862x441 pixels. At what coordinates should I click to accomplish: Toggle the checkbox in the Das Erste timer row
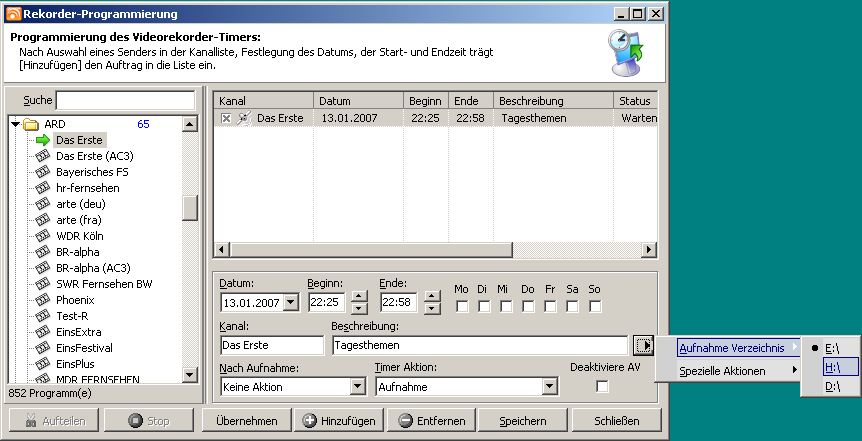[x=226, y=119]
